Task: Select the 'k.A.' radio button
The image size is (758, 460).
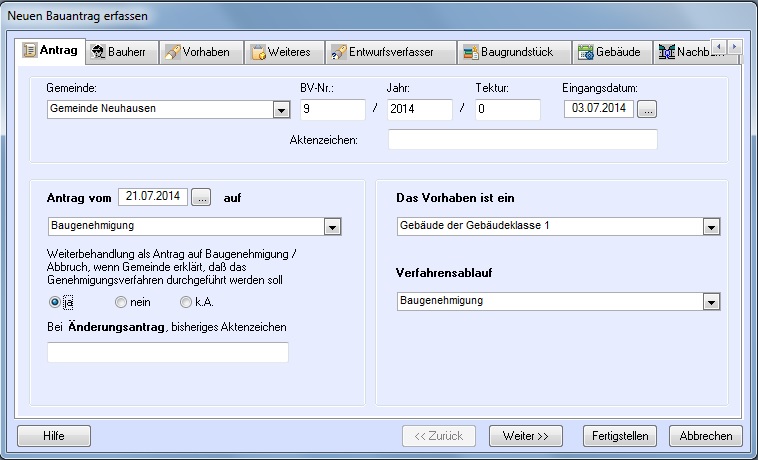Action: [x=186, y=302]
